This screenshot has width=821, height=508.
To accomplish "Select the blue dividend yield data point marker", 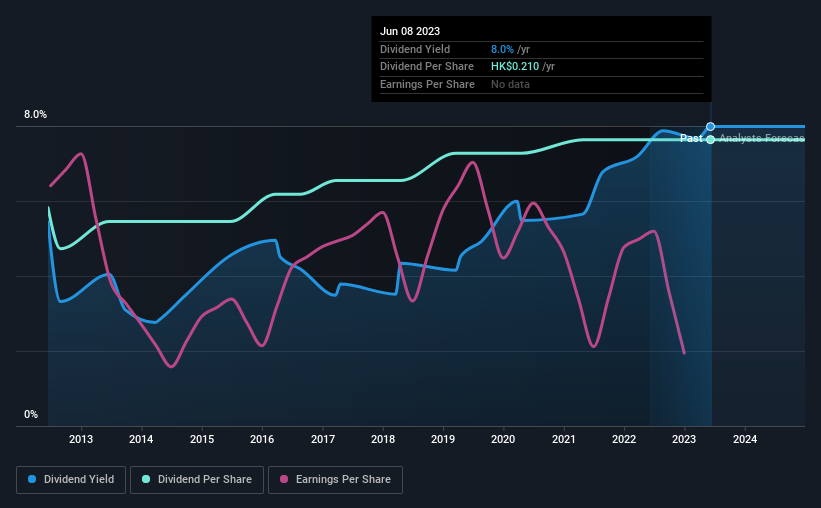I will tap(711, 127).
